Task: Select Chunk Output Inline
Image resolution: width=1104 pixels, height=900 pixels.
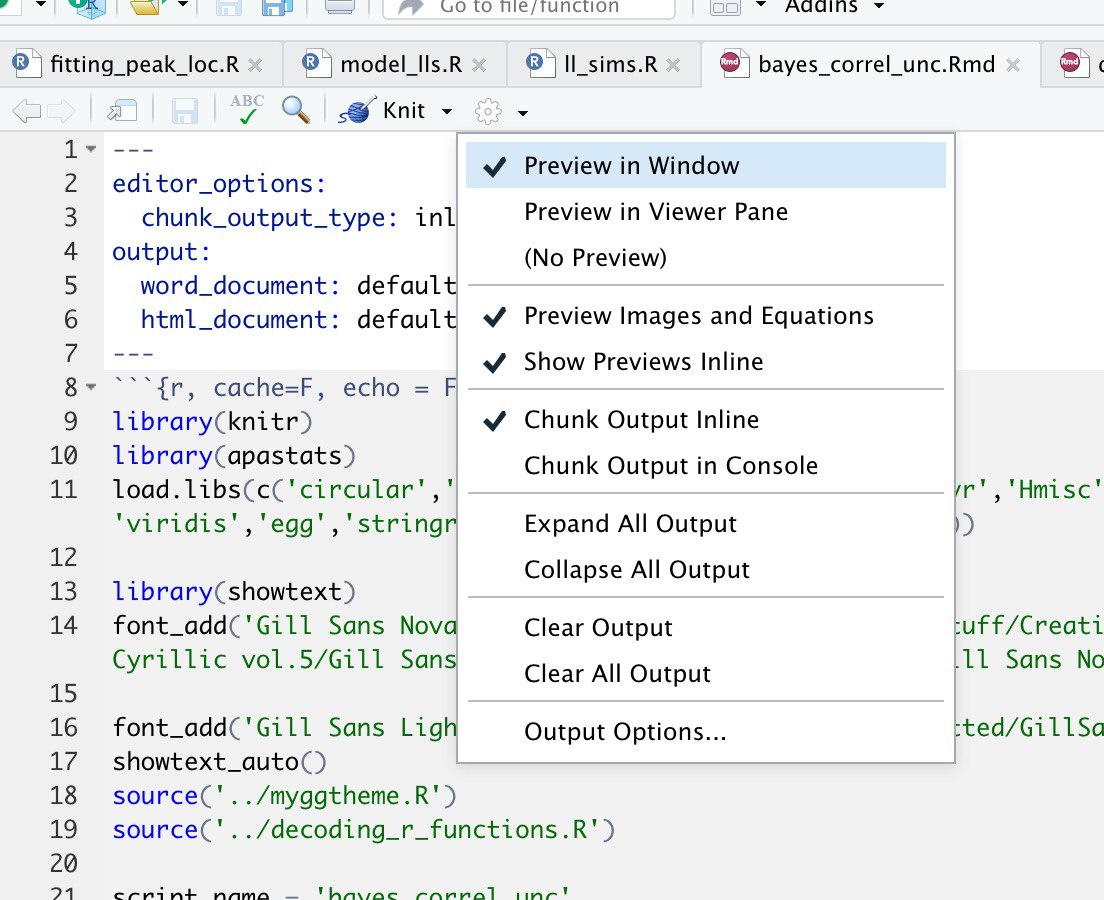Action: 705,420
